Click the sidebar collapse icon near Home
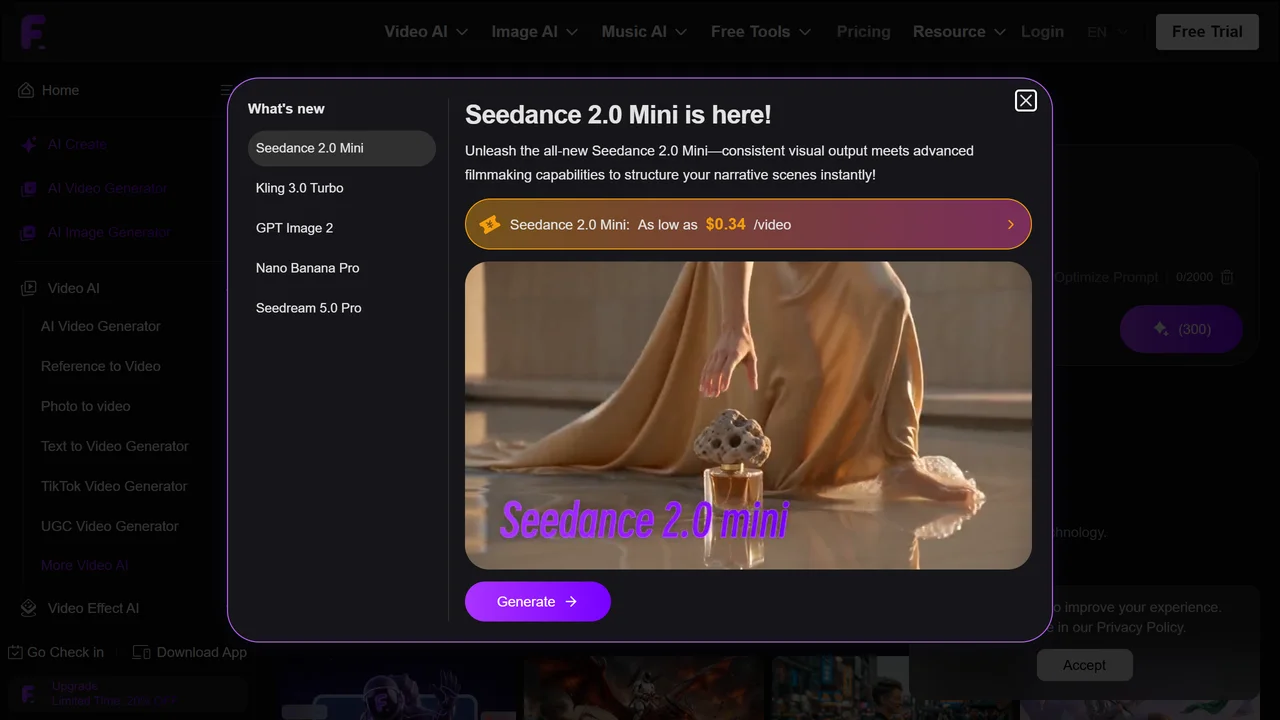The width and height of the screenshot is (1280, 720). click(226, 90)
